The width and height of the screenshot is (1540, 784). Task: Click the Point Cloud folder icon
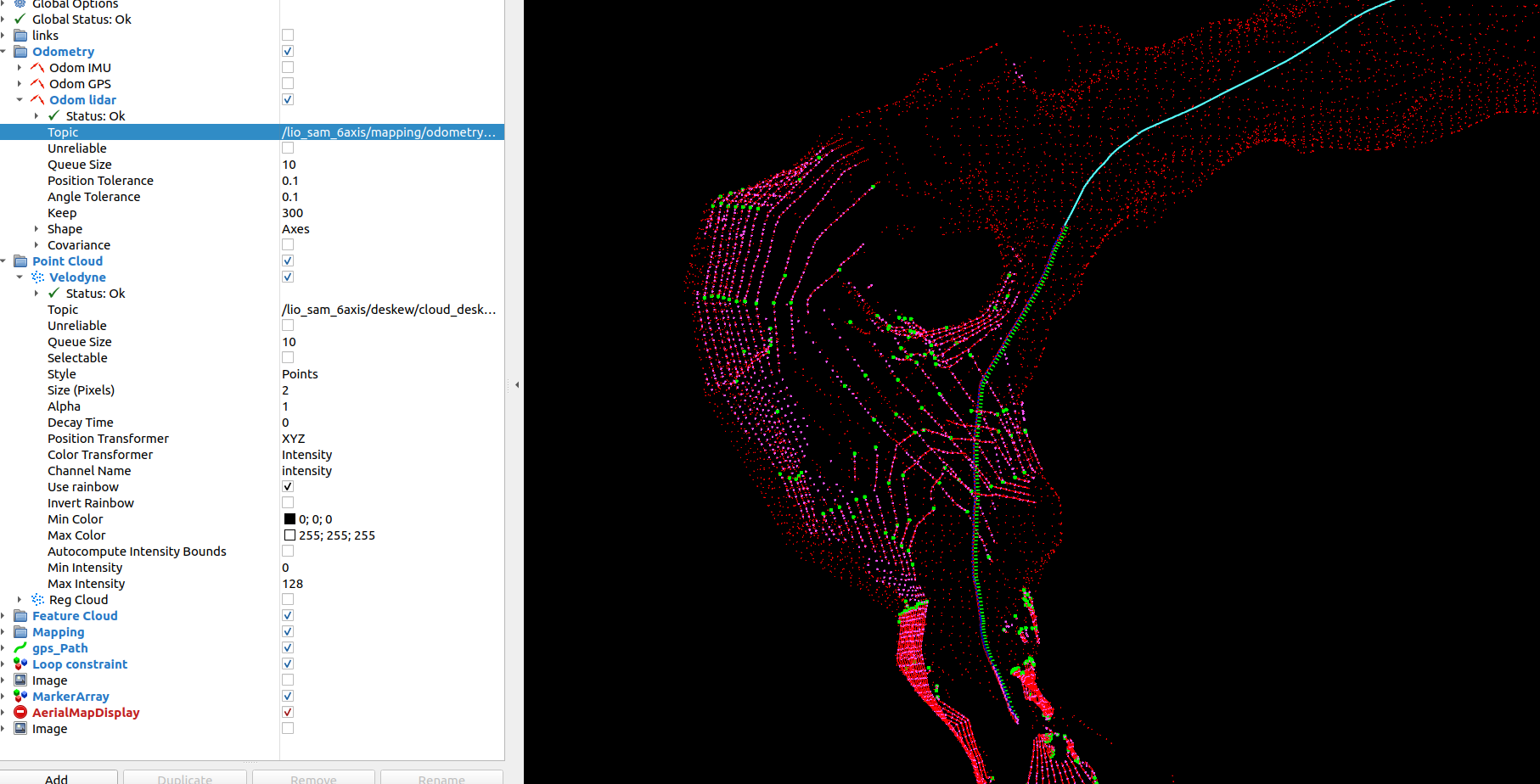click(x=20, y=260)
